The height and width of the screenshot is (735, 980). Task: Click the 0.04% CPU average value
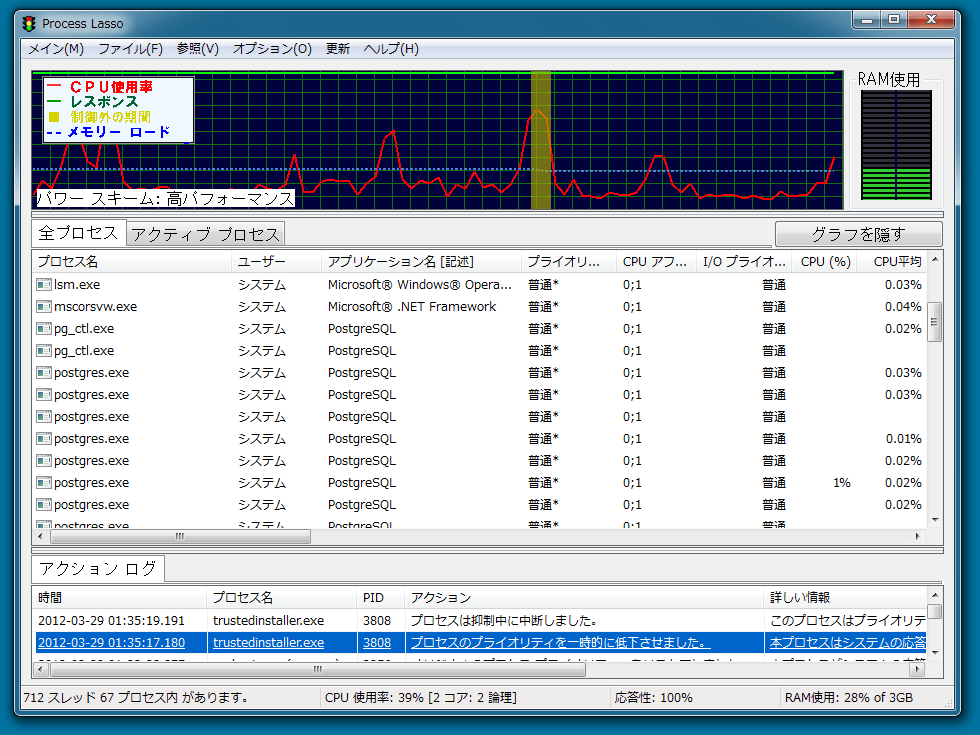coord(903,307)
